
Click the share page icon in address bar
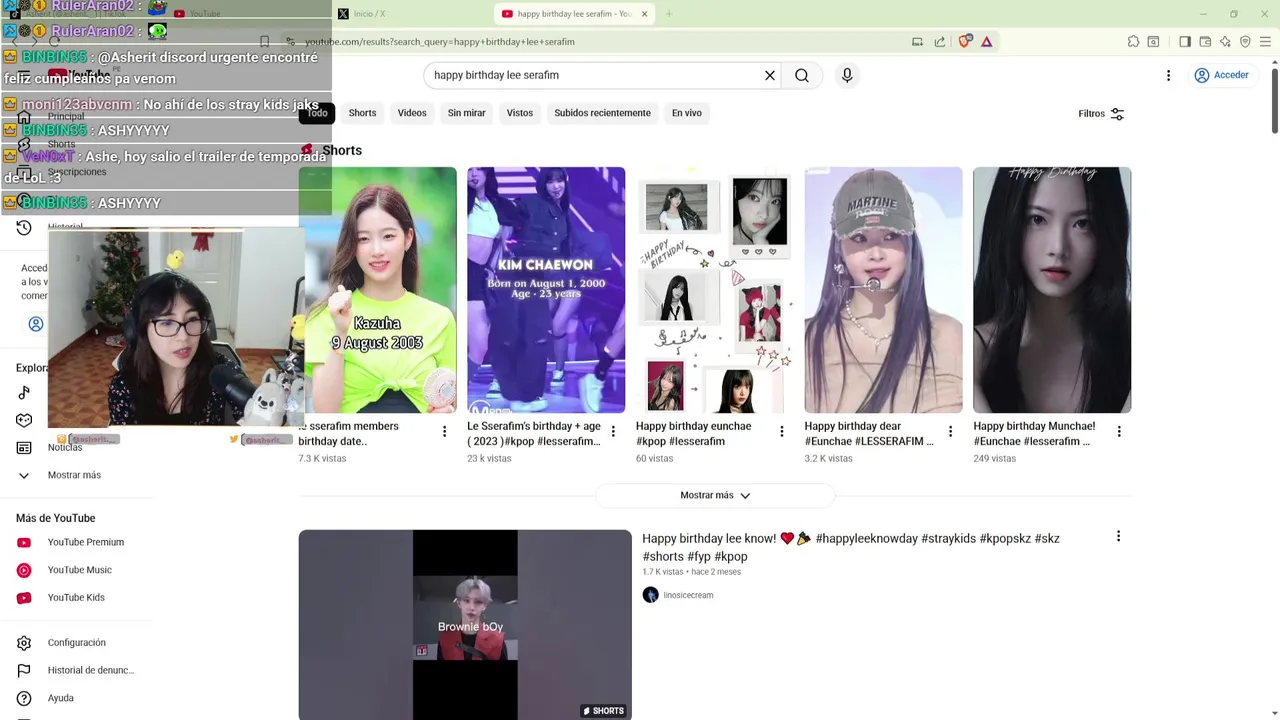coord(940,42)
